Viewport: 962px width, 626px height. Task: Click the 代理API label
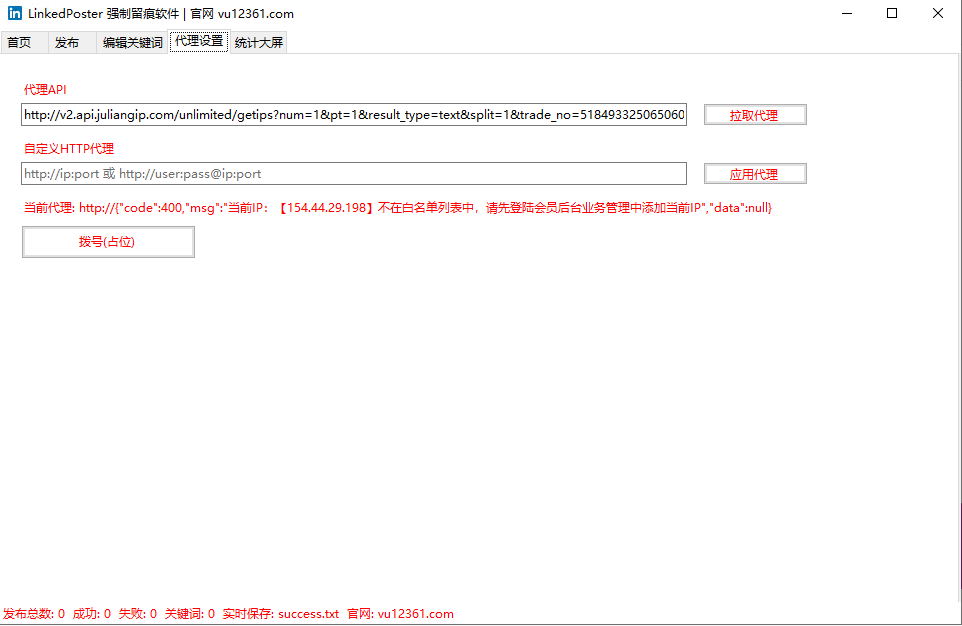(x=45, y=90)
